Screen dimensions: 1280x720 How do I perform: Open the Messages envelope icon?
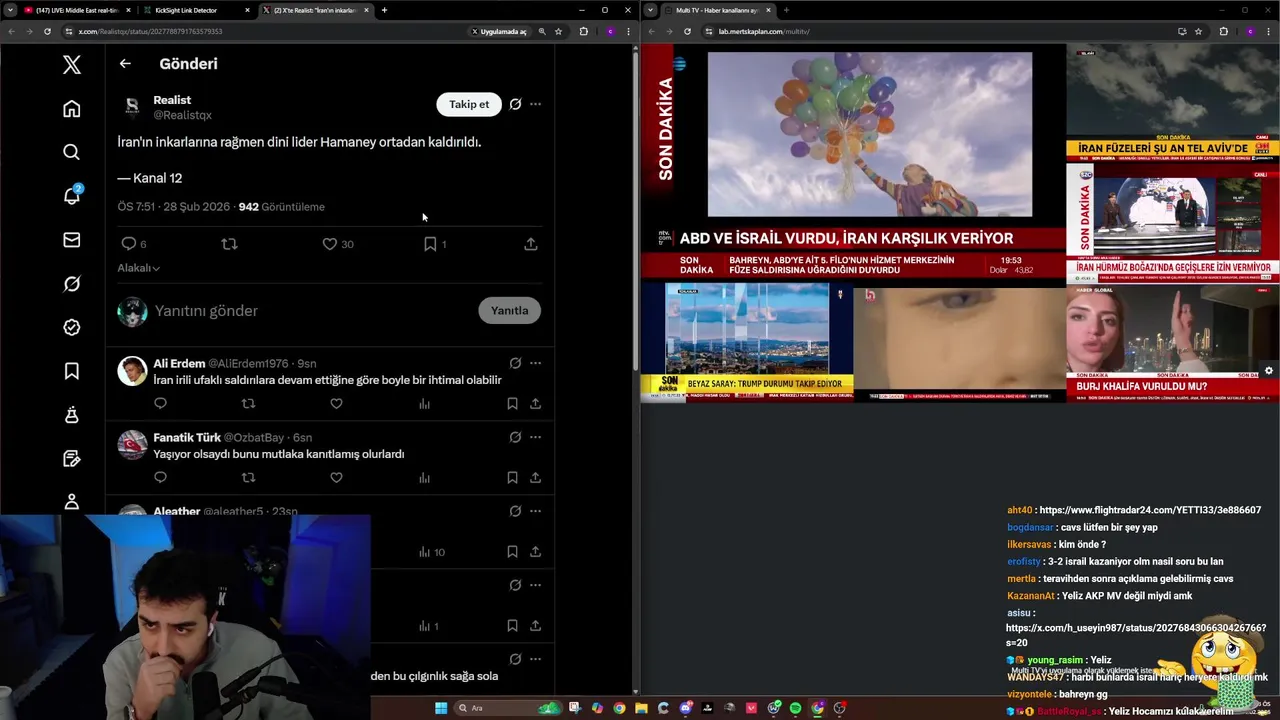click(x=71, y=240)
